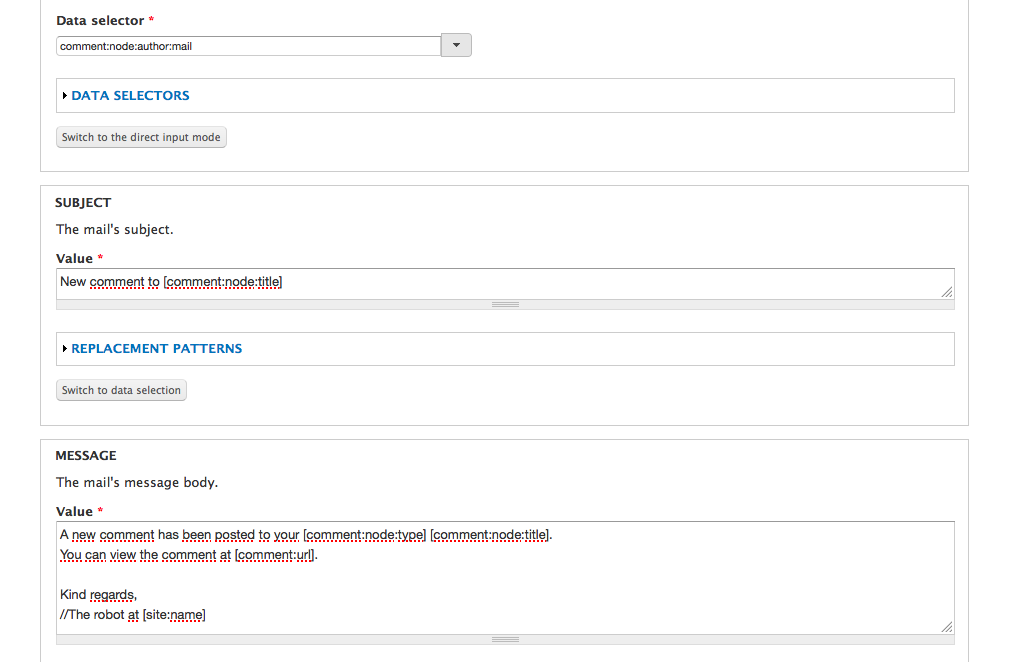Viewport: 1009px width, 662px height.
Task: Click the Kind regards line in Message
Action: pos(98,595)
